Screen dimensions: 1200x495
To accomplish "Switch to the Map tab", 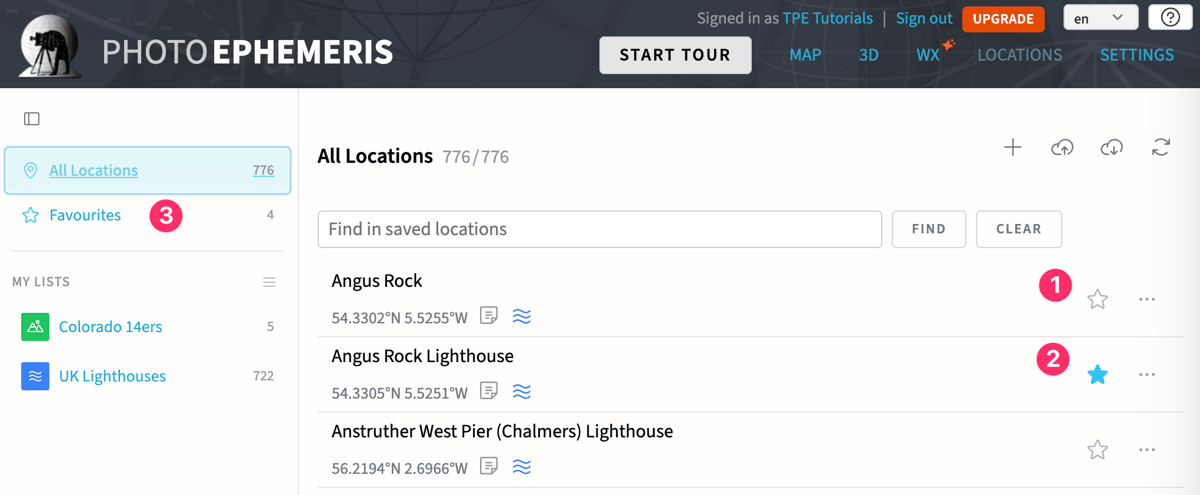I will (805, 55).
